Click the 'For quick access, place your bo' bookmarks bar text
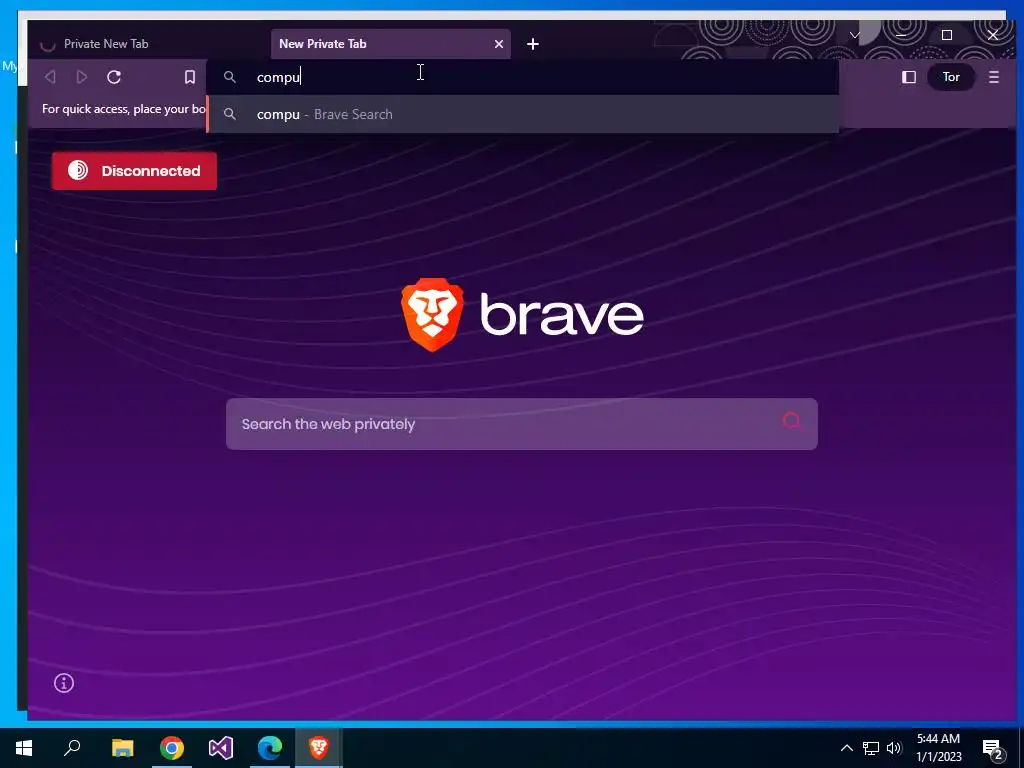The image size is (1024, 768). click(123, 109)
